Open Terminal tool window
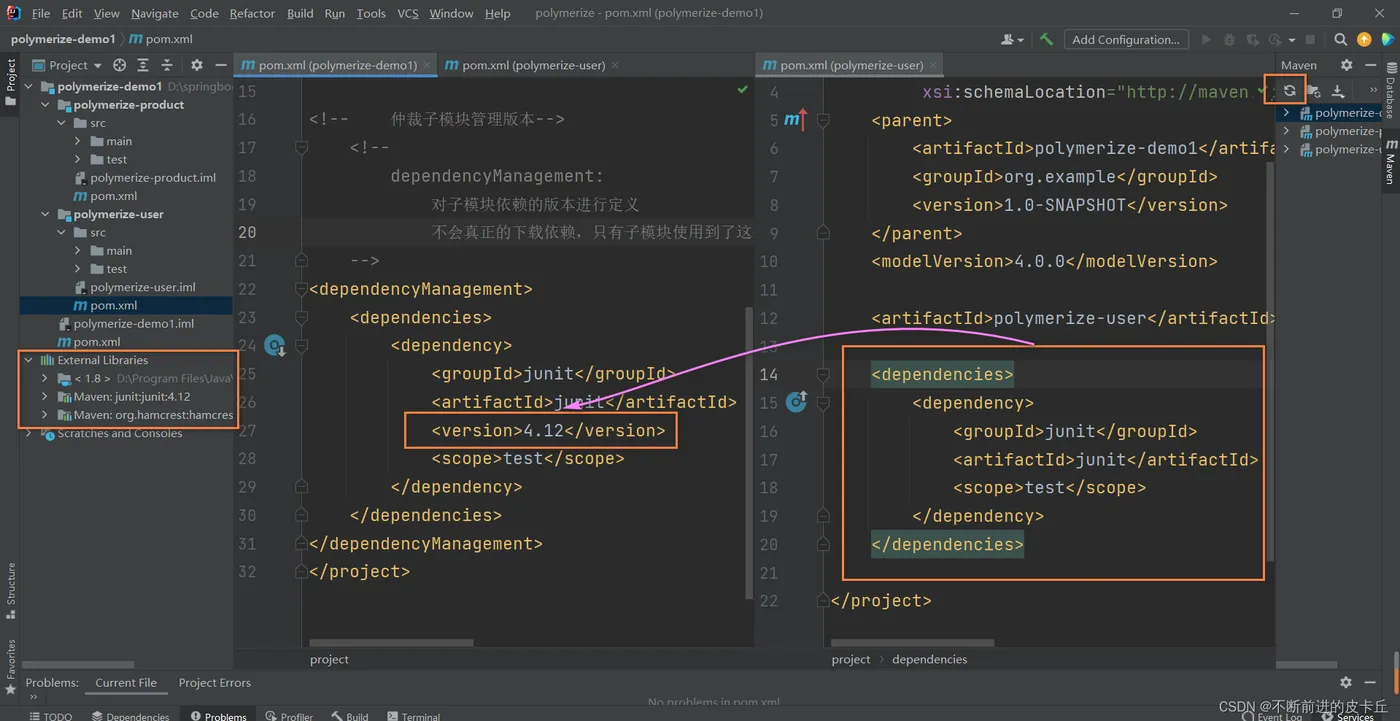The image size is (1400, 721). [412, 716]
